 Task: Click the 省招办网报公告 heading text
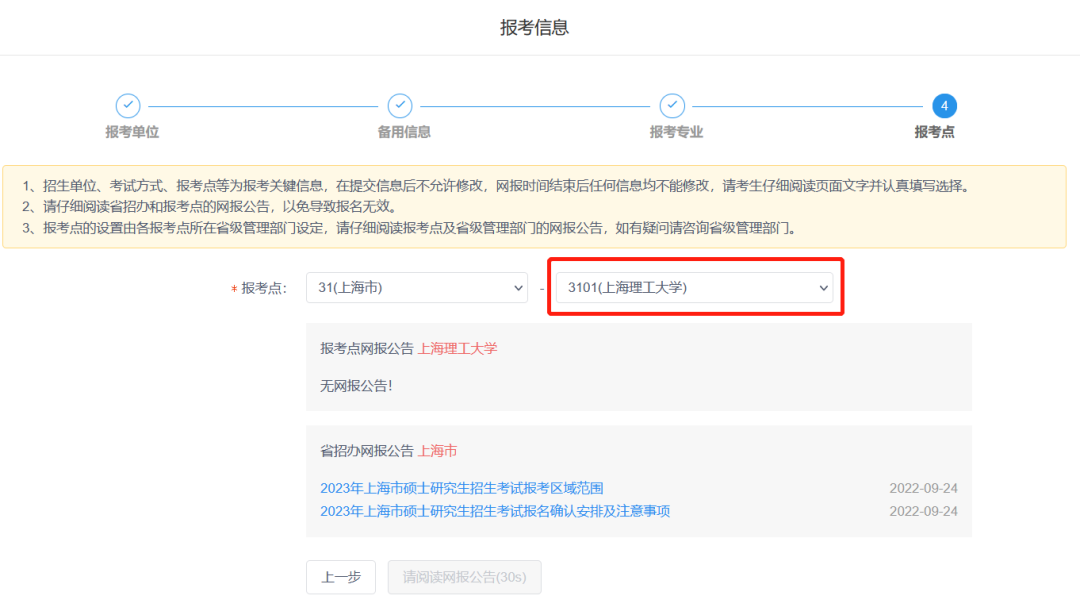[x=367, y=451]
